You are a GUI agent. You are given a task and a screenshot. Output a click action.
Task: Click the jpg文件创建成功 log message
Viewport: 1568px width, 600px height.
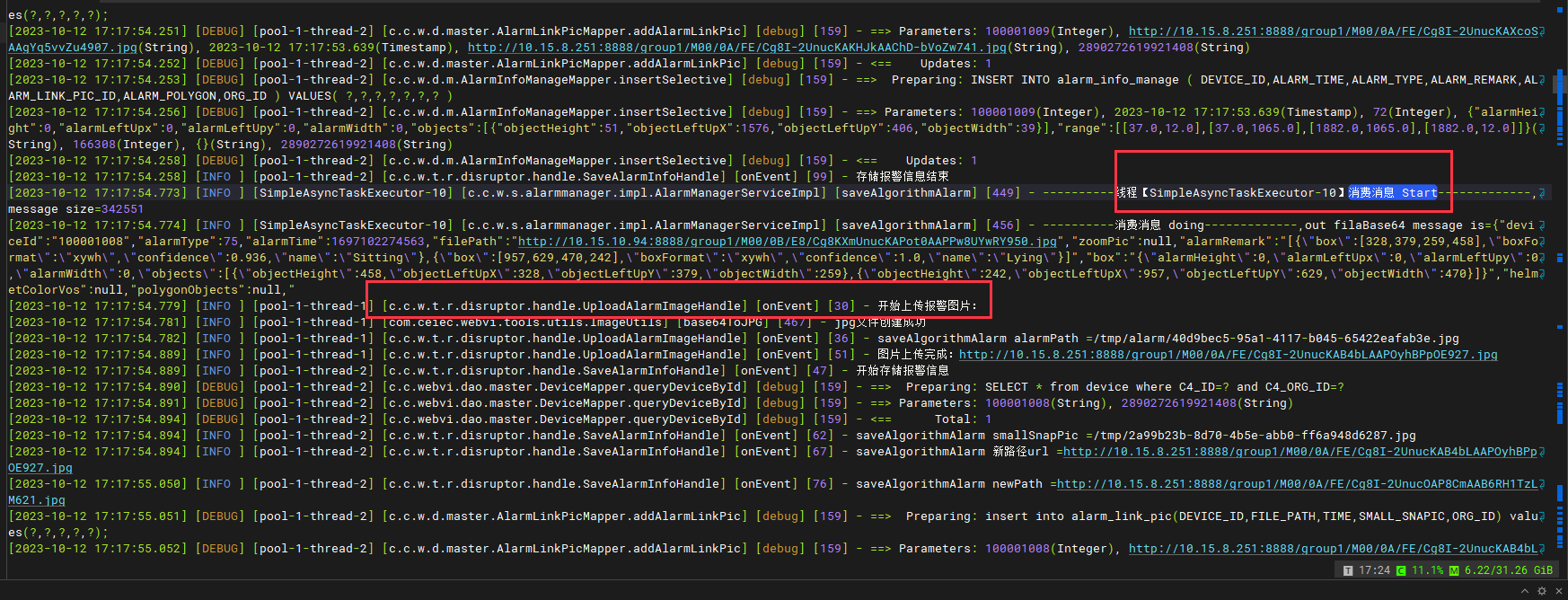[879, 322]
